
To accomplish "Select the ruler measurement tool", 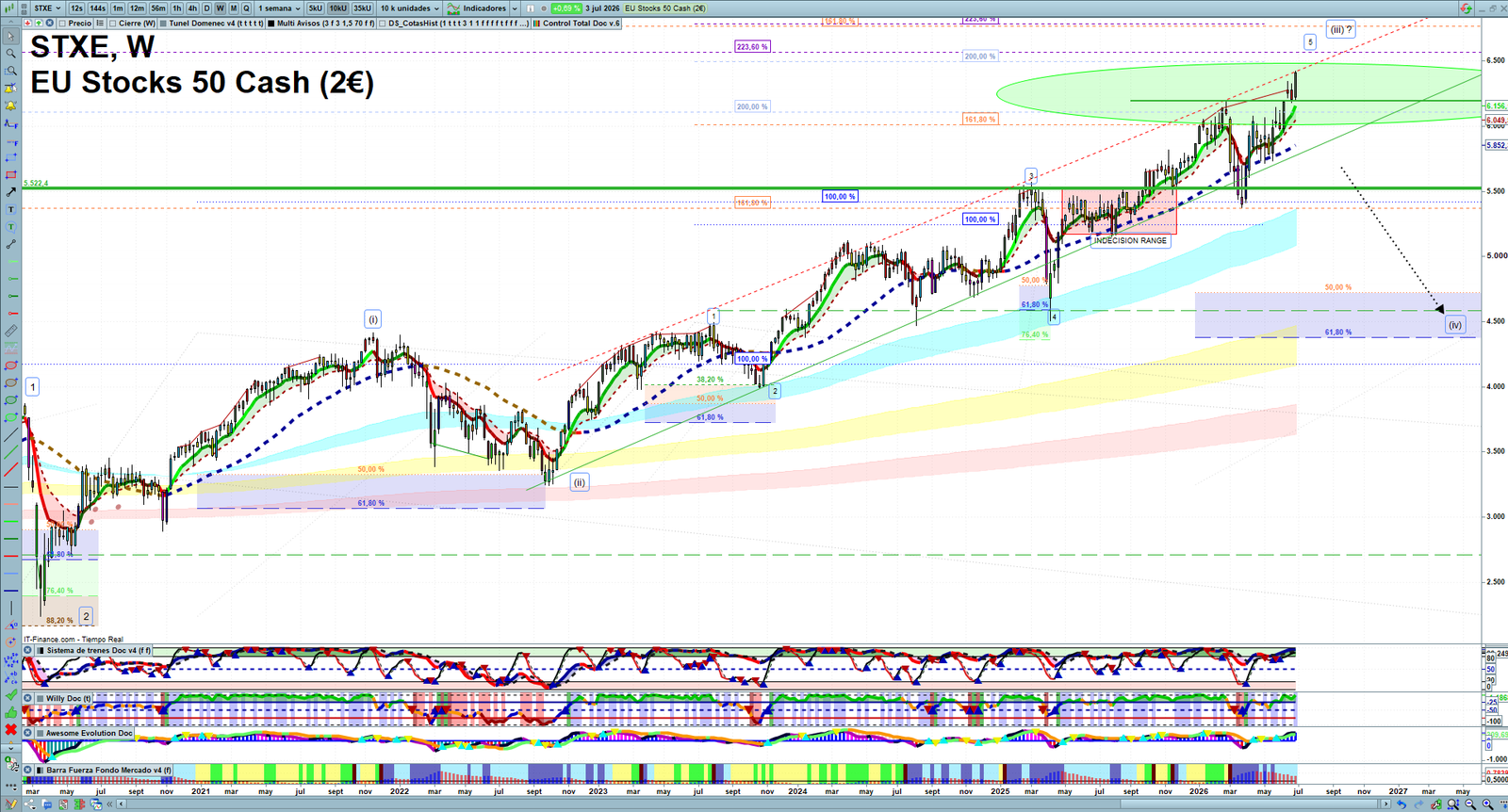I will (10, 331).
